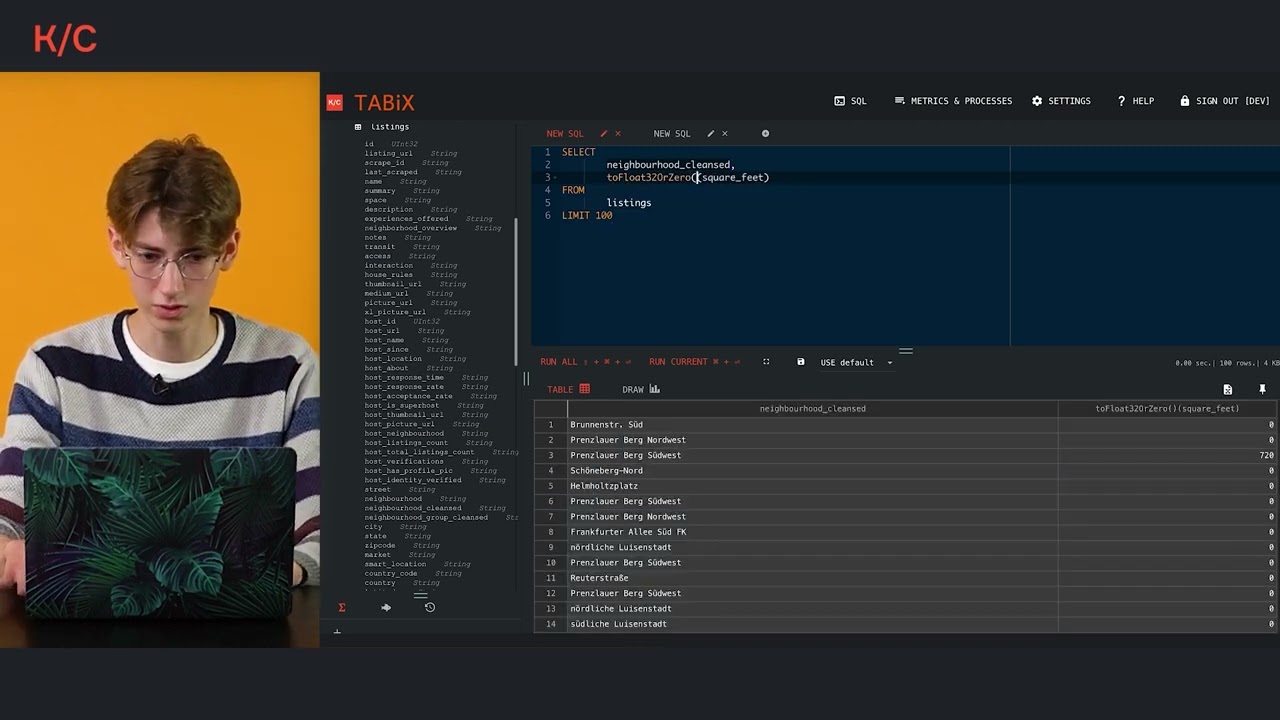Viewport: 1280px width, 720px height.
Task: Click the SELECT keyword on line 1
Action: [x=578, y=152]
